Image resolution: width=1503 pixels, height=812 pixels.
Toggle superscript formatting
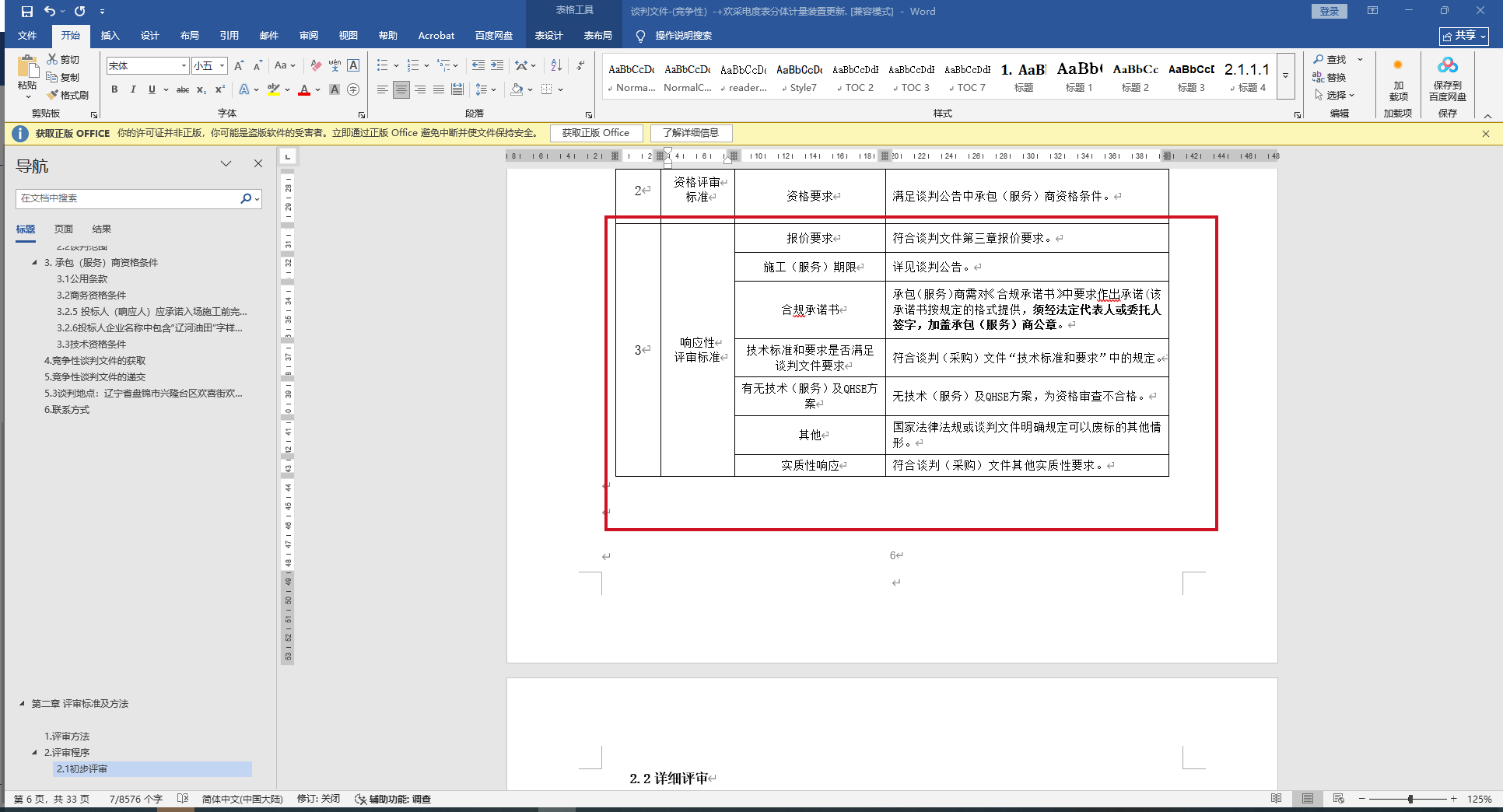pos(220,89)
